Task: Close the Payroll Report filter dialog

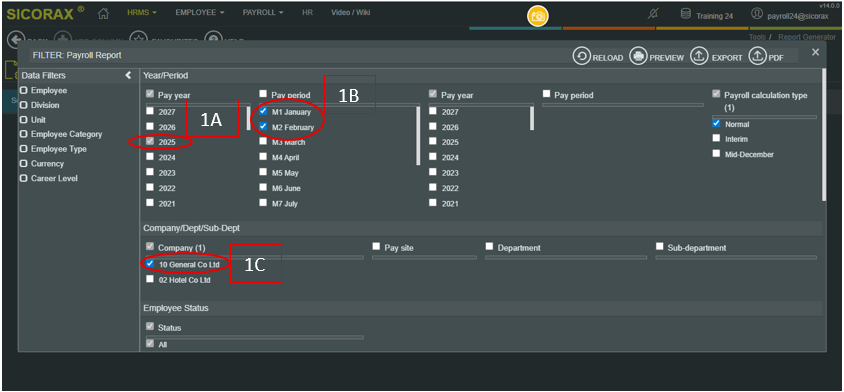Action: pos(815,52)
